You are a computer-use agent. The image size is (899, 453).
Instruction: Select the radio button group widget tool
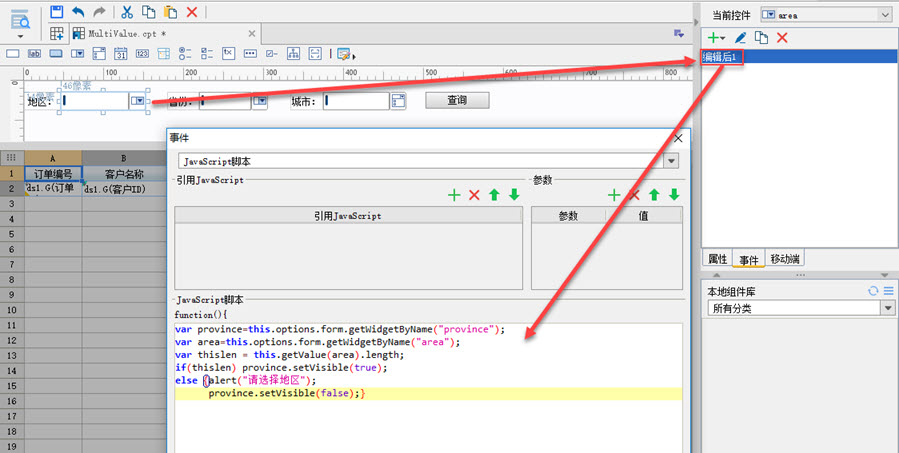pyautogui.click(x=185, y=54)
